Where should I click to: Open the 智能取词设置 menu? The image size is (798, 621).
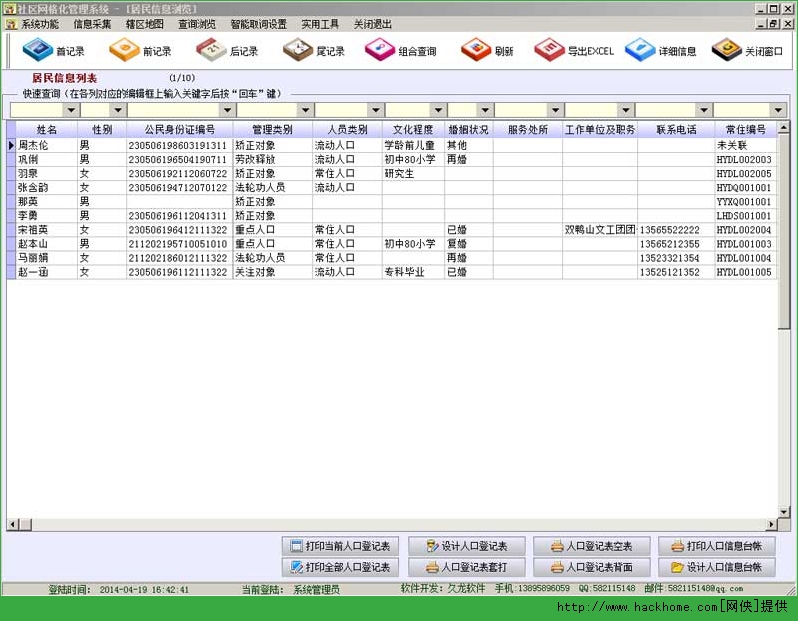258,23
